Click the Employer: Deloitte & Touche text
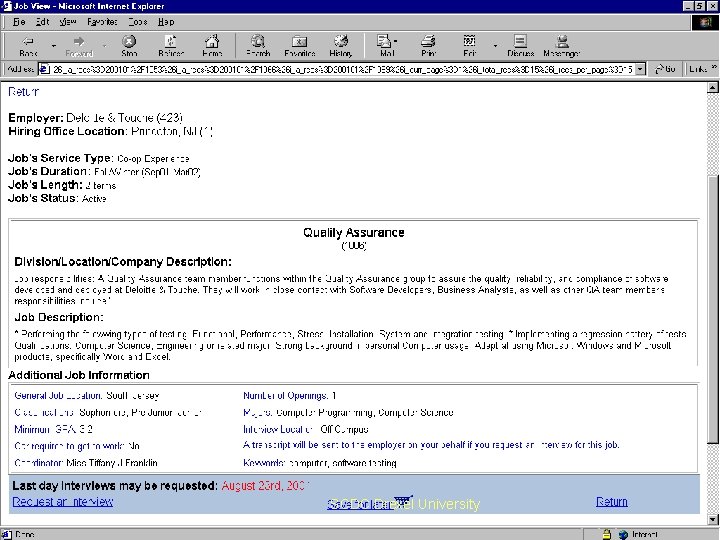 (96, 118)
